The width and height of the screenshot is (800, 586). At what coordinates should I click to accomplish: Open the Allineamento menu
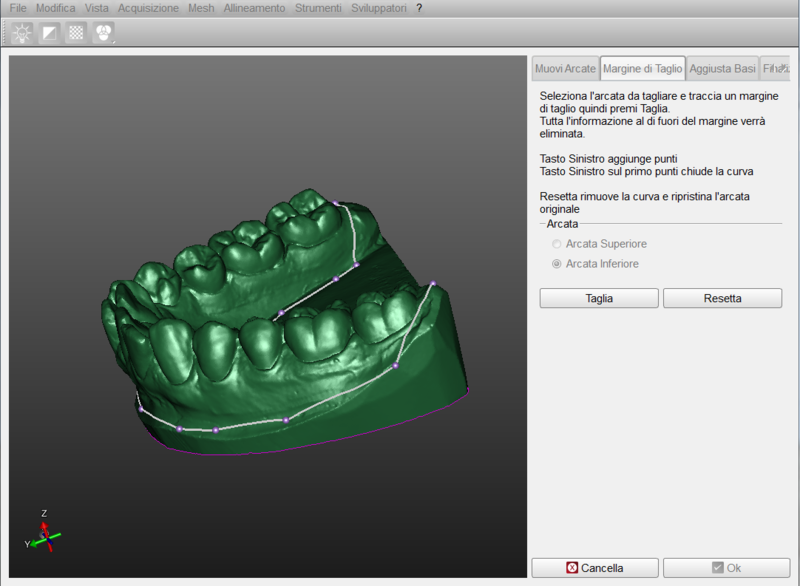coord(256,8)
